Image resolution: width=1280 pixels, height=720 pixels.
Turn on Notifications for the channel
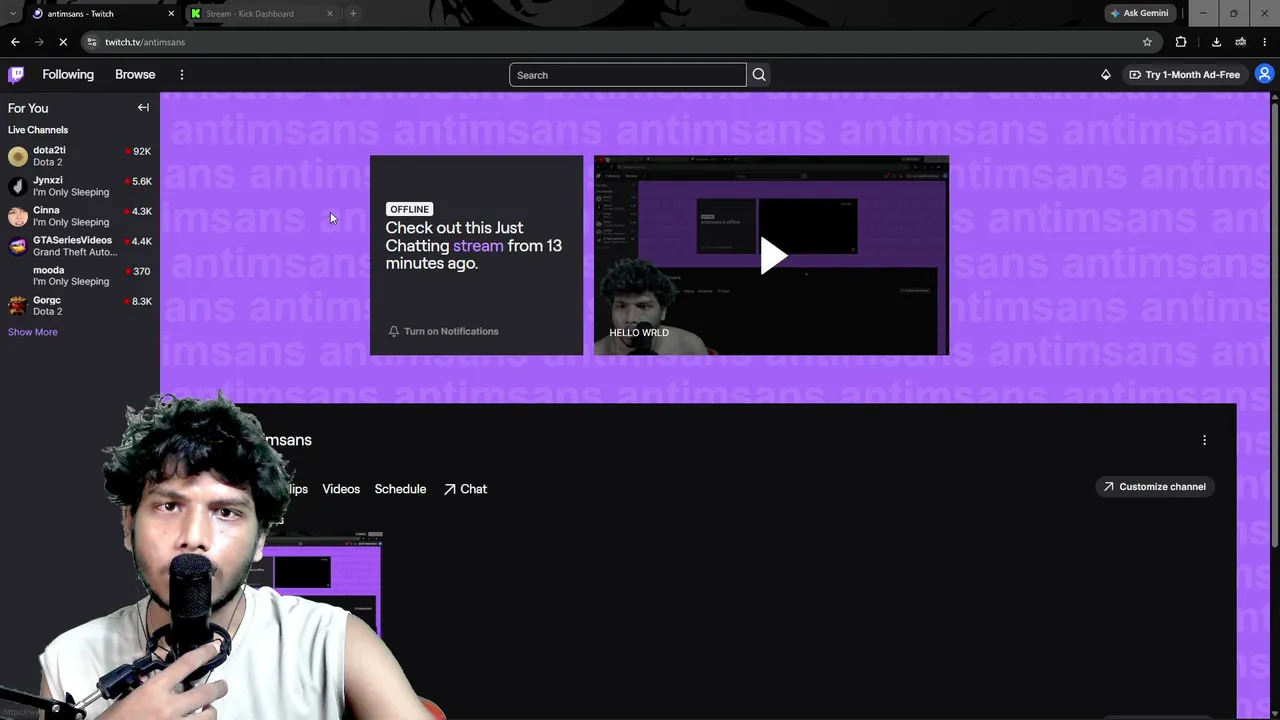coord(443,331)
